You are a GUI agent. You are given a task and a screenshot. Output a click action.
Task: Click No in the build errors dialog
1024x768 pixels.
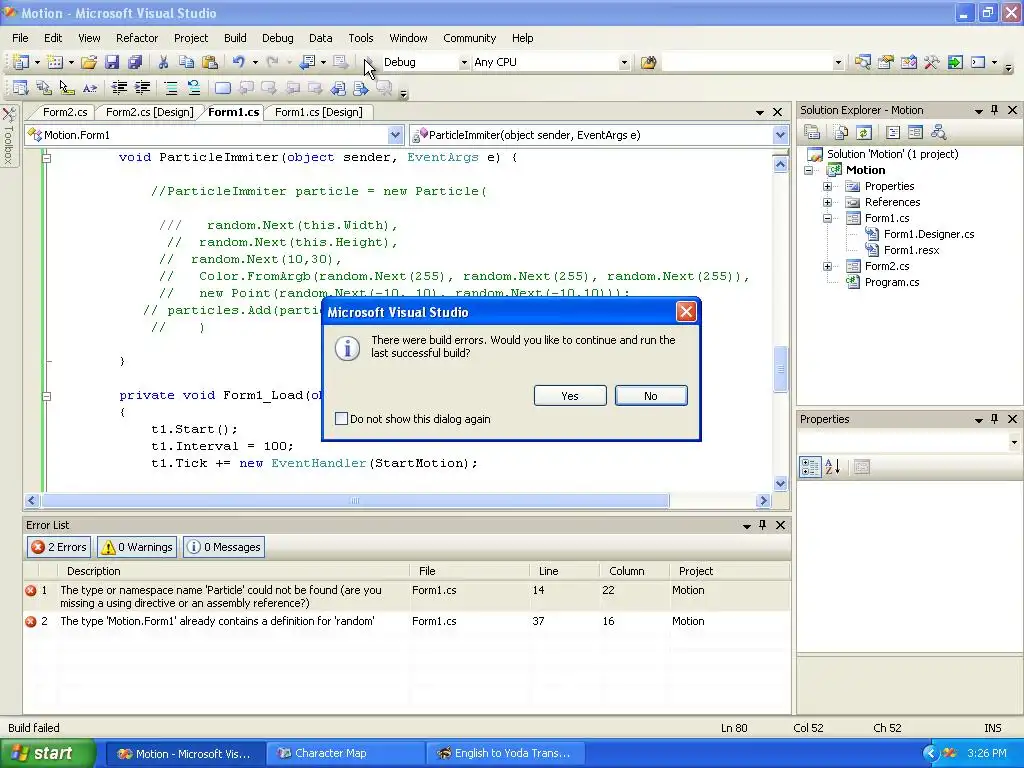[x=651, y=396]
